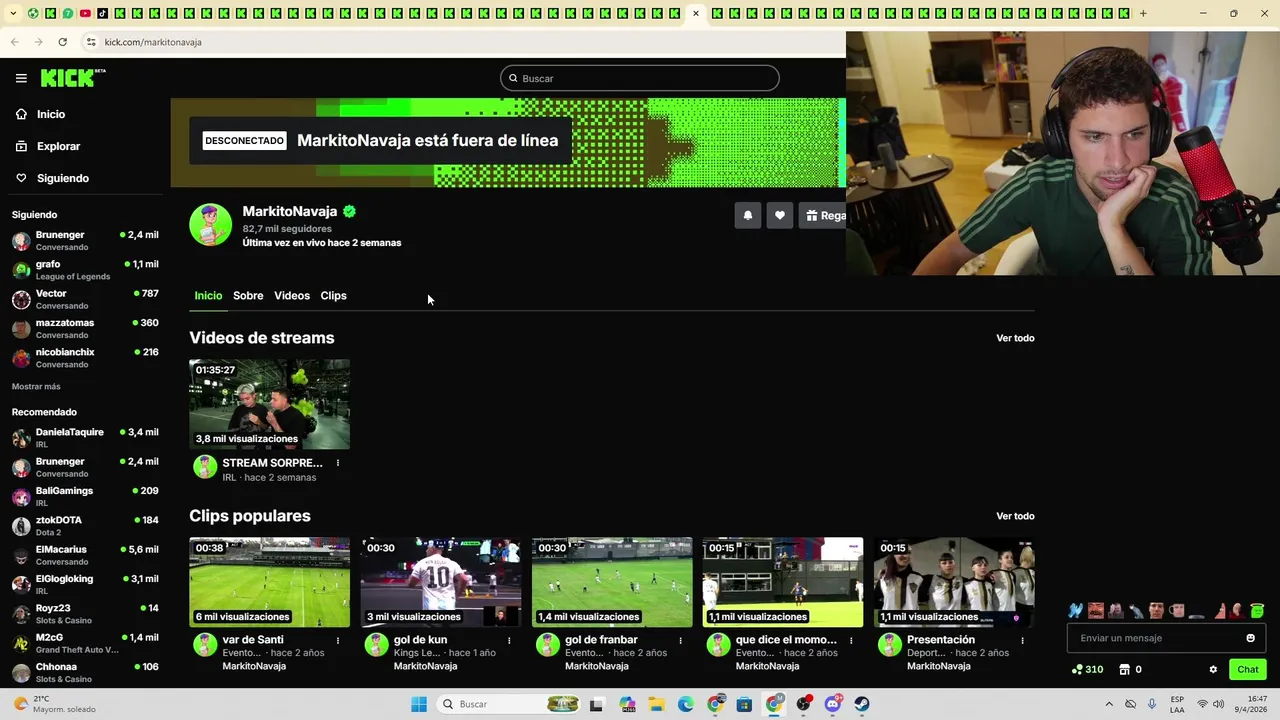
Task: Open chat settings gear icon
Action: coord(1213,670)
